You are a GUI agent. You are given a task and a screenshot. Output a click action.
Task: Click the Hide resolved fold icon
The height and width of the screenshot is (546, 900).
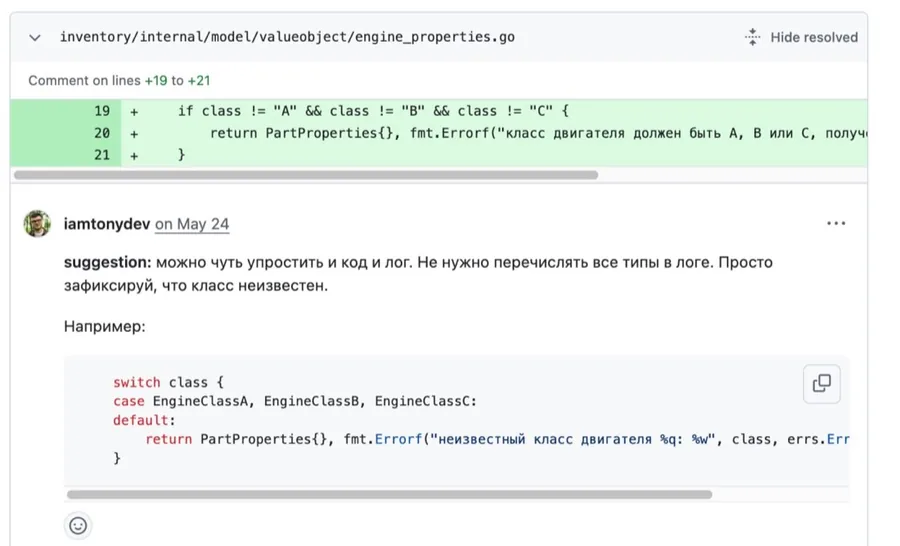pyautogui.click(x=752, y=37)
